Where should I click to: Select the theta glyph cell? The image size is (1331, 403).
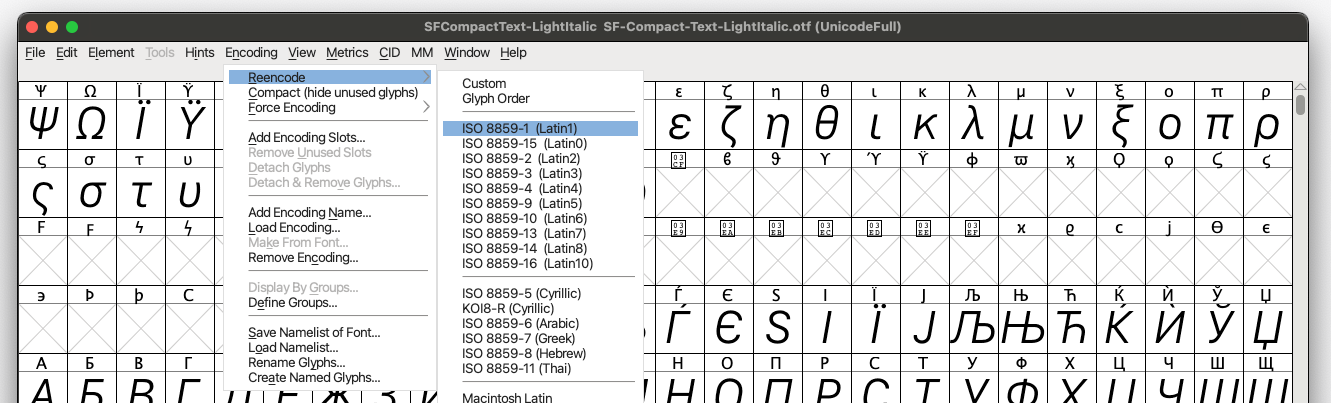826,125
